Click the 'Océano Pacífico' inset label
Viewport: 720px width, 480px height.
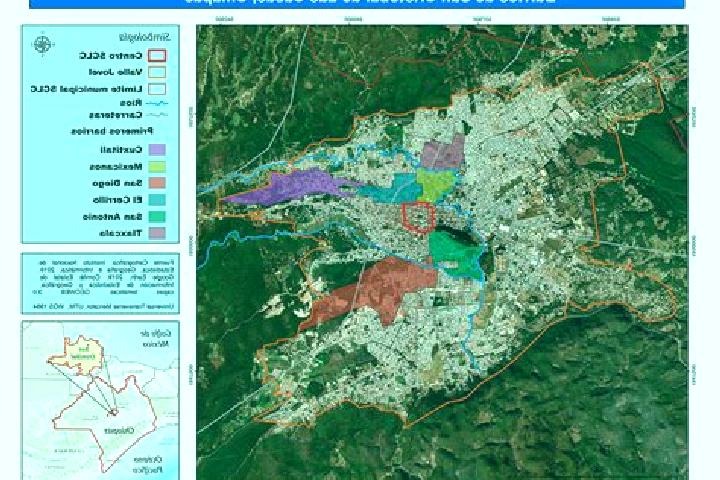147,464
